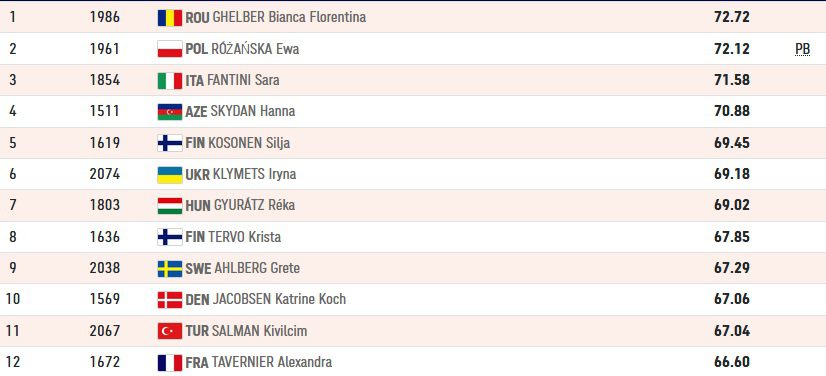Click the Azerbaijan flag icon
This screenshot has width=826, height=376.
click(170, 111)
